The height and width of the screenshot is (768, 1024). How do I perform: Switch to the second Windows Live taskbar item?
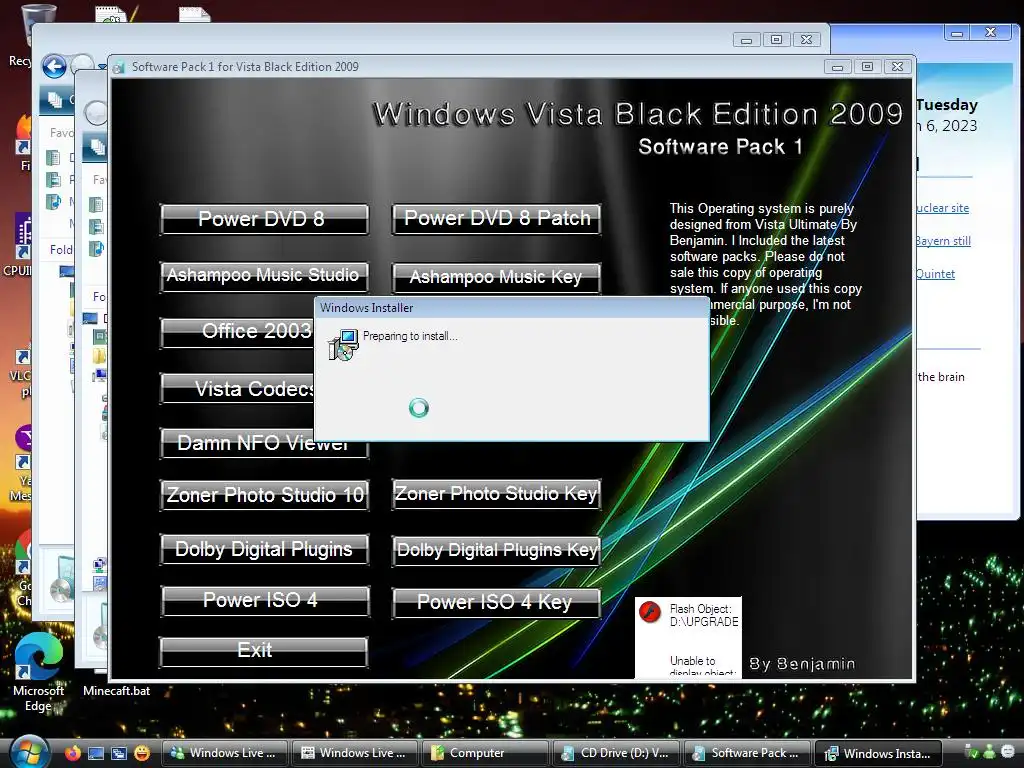click(354, 753)
